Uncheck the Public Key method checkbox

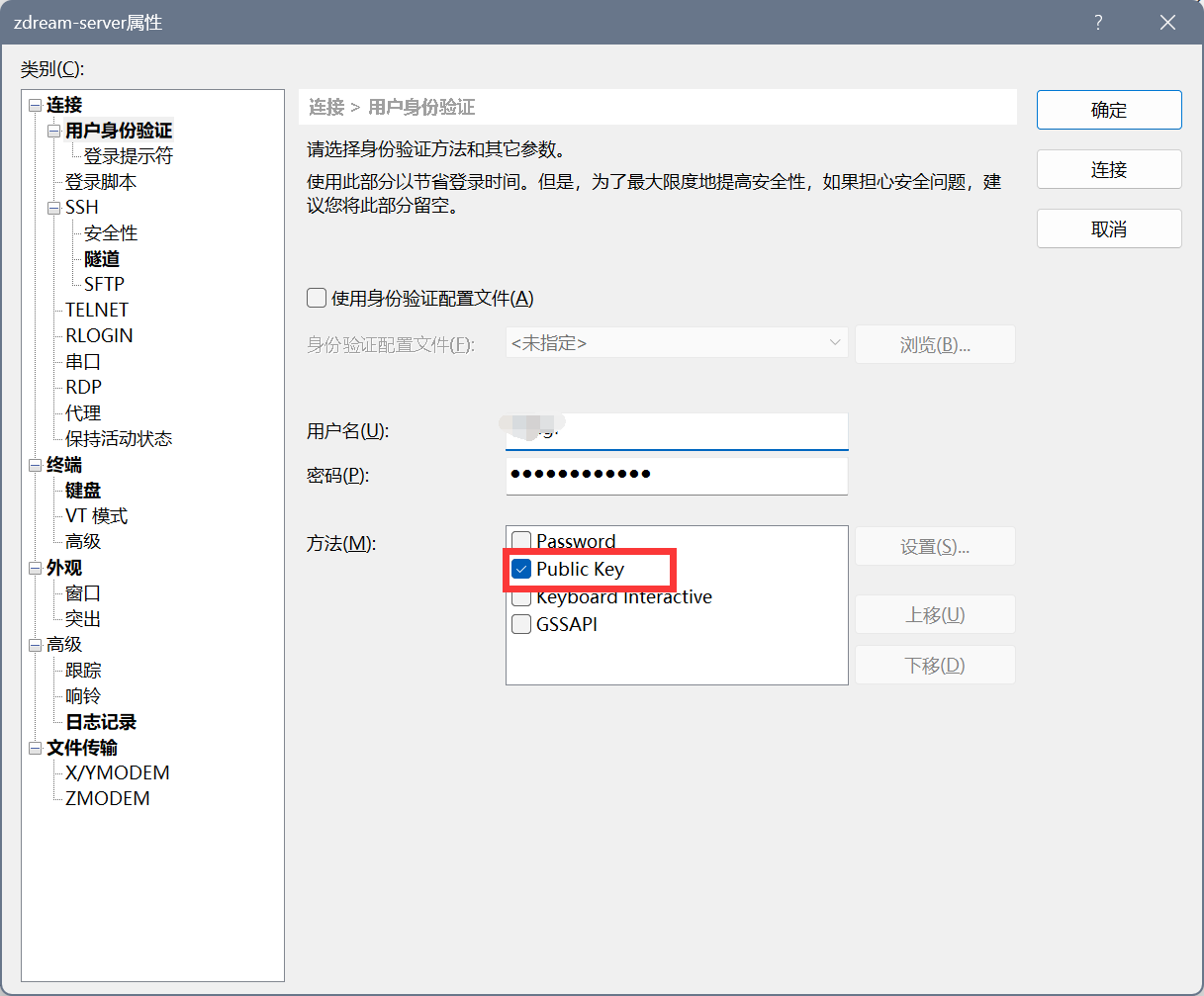pos(521,569)
